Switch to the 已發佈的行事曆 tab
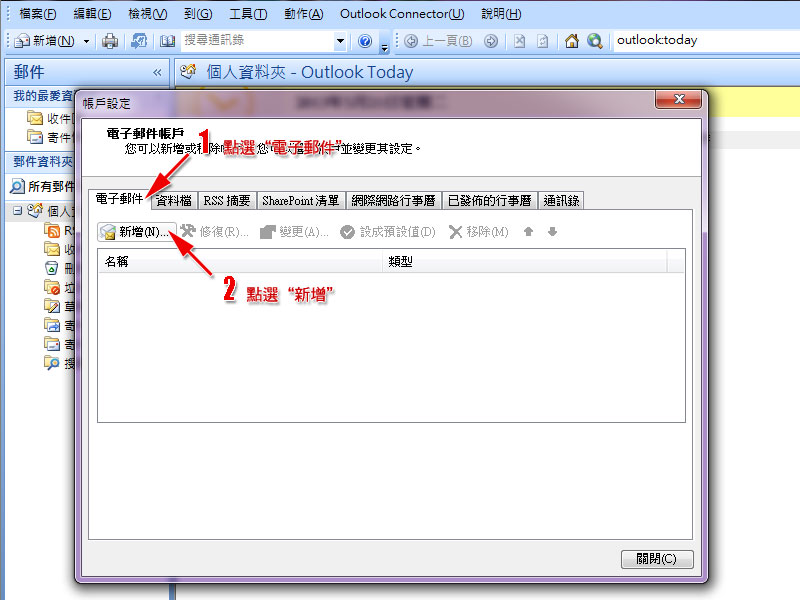The image size is (800, 600). [490, 201]
